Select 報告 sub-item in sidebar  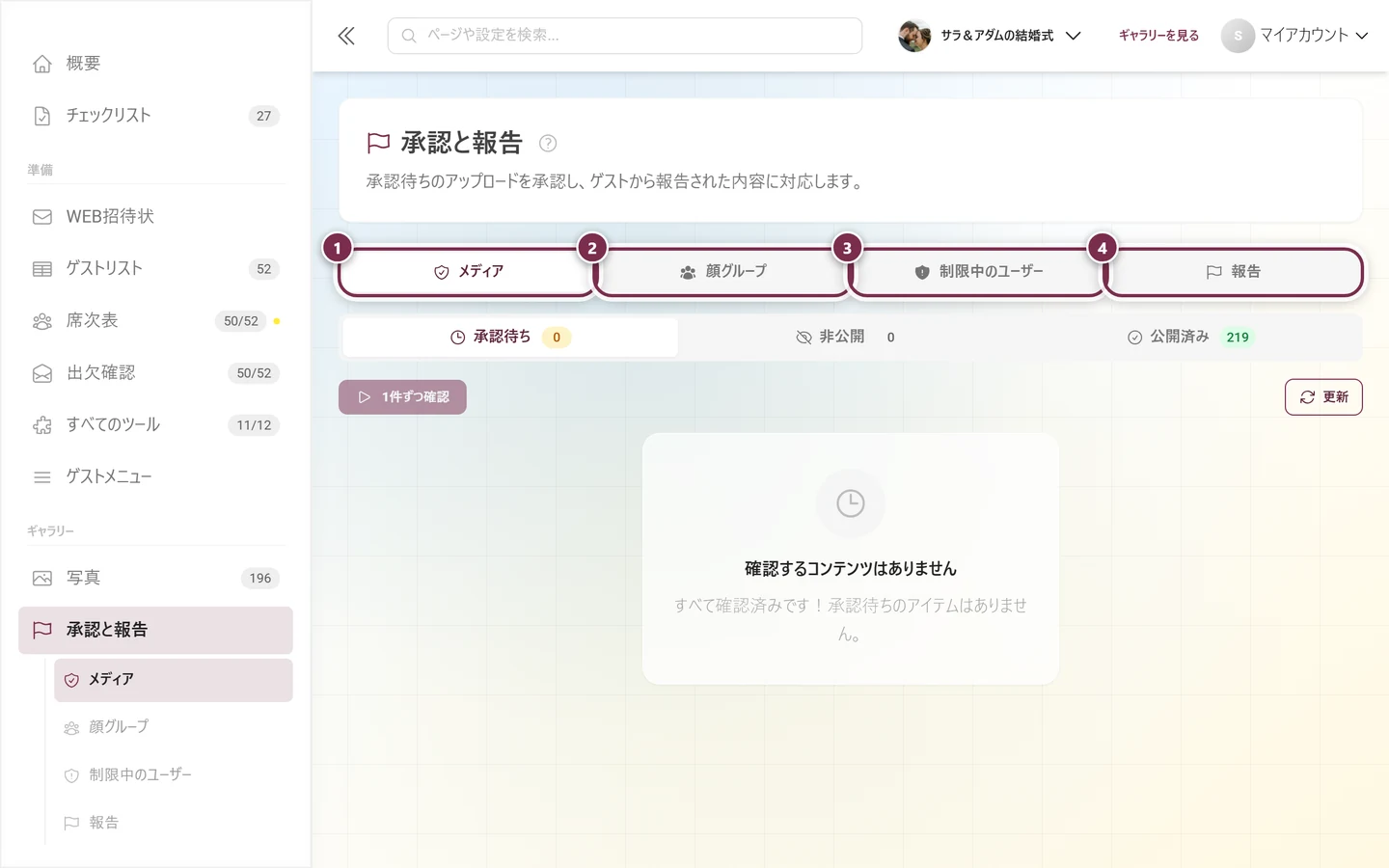[174, 823]
